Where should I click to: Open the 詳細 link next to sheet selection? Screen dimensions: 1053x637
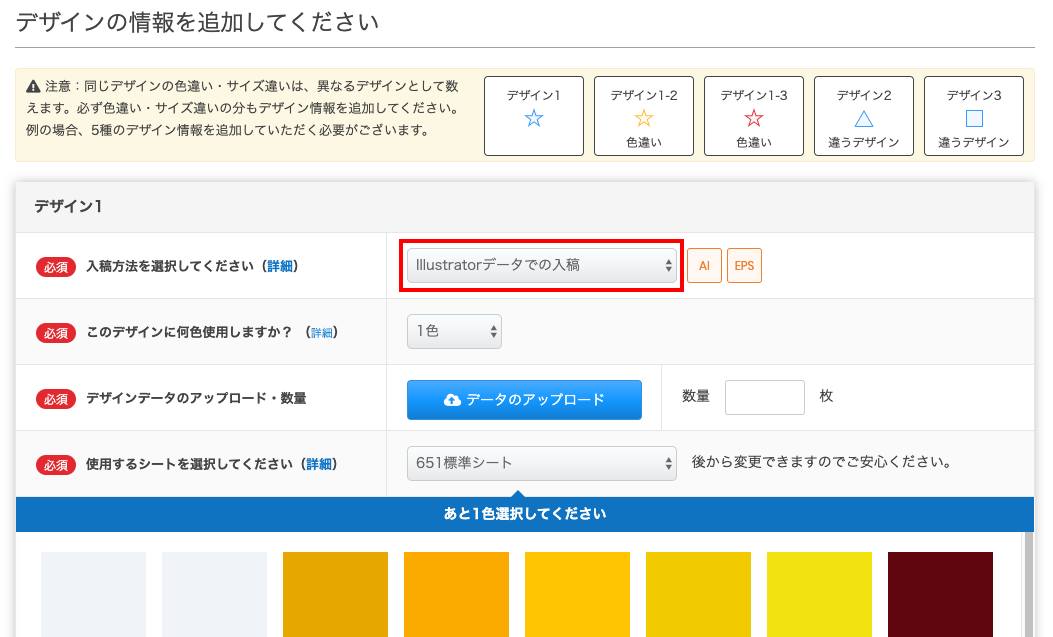click(x=325, y=464)
